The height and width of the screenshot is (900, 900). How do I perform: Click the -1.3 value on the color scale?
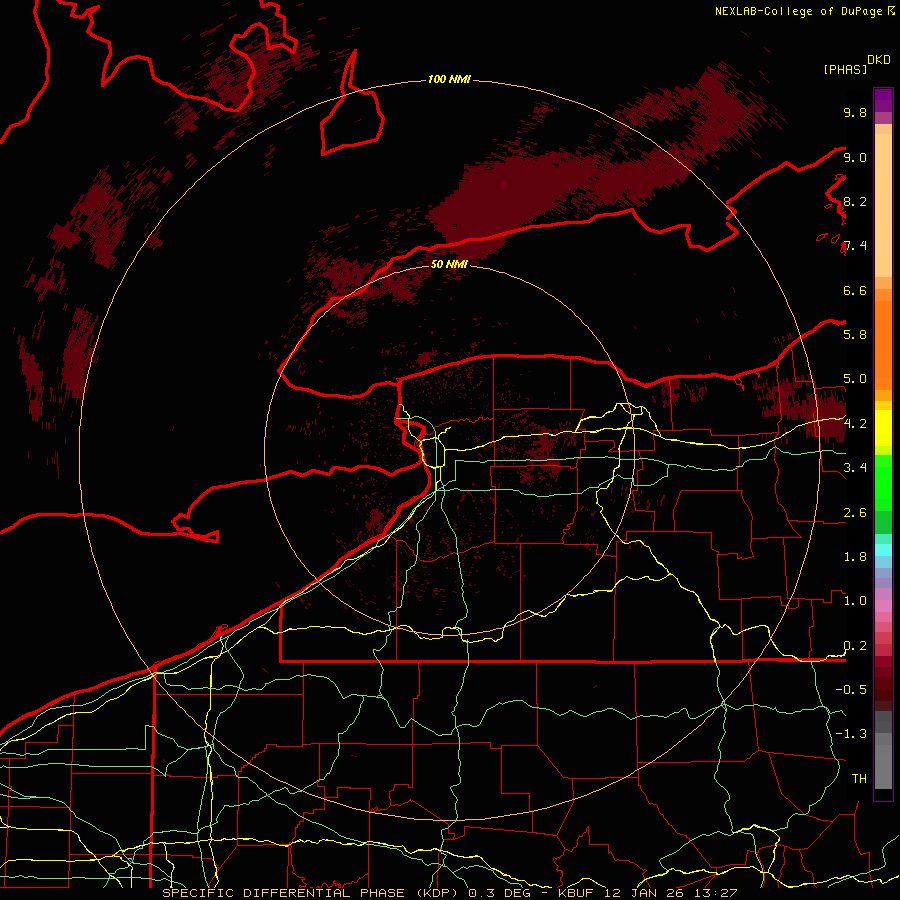coord(851,734)
